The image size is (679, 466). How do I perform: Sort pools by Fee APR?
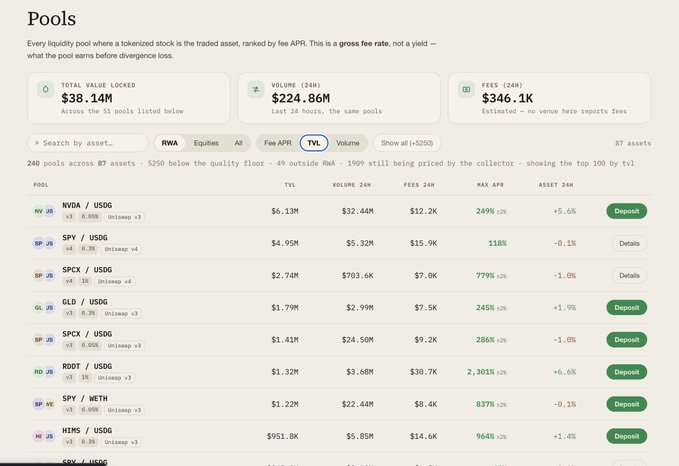pyautogui.click(x=278, y=143)
